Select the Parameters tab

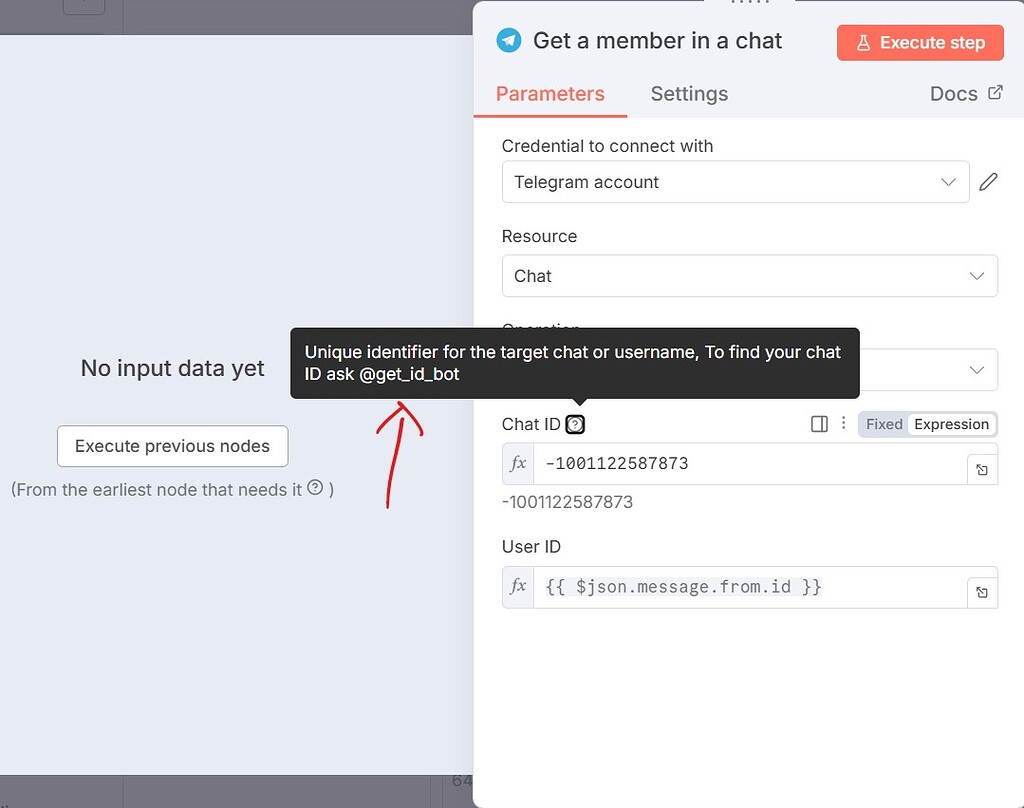coord(550,93)
